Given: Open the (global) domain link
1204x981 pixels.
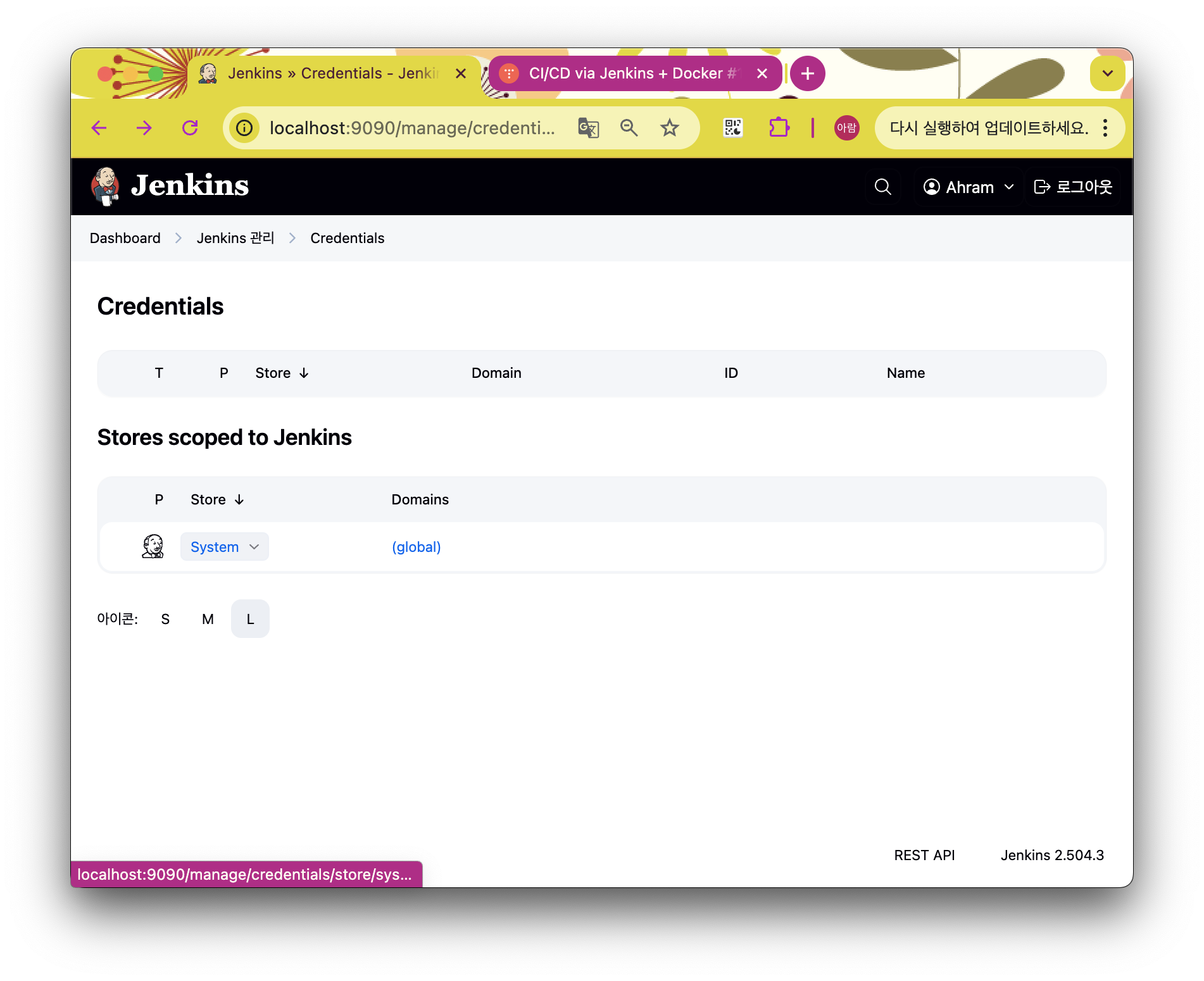Looking at the screenshot, I should pos(416,547).
